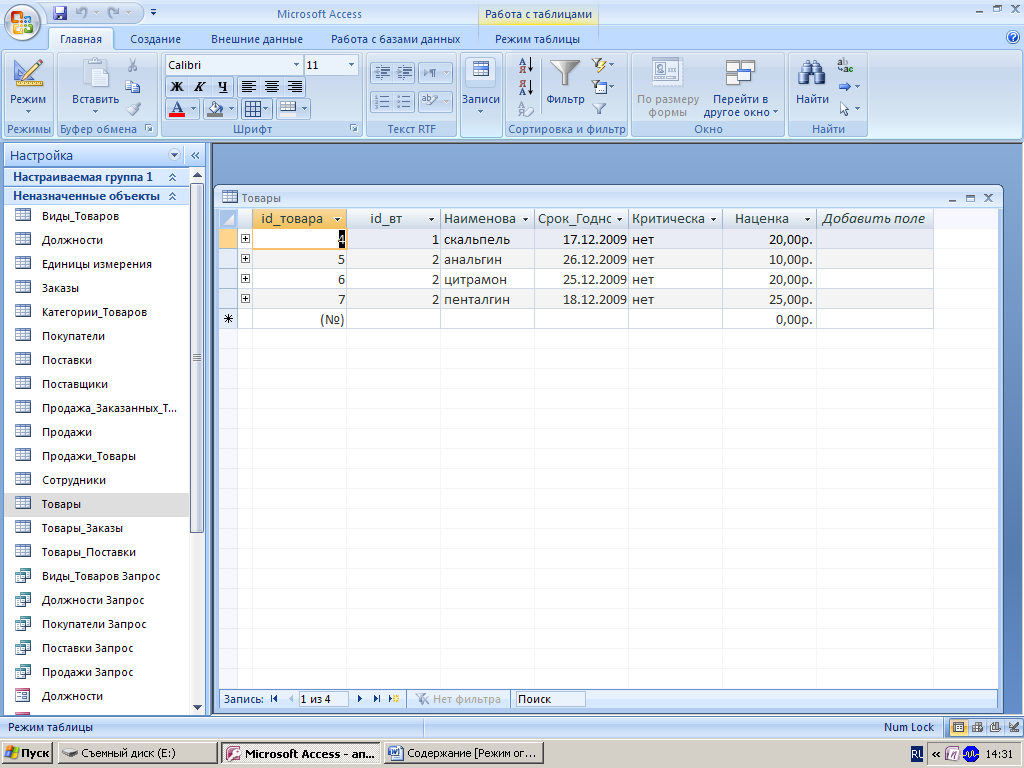Click the round Office button
Image resolution: width=1024 pixels, height=768 pixels.
(22, 23)
